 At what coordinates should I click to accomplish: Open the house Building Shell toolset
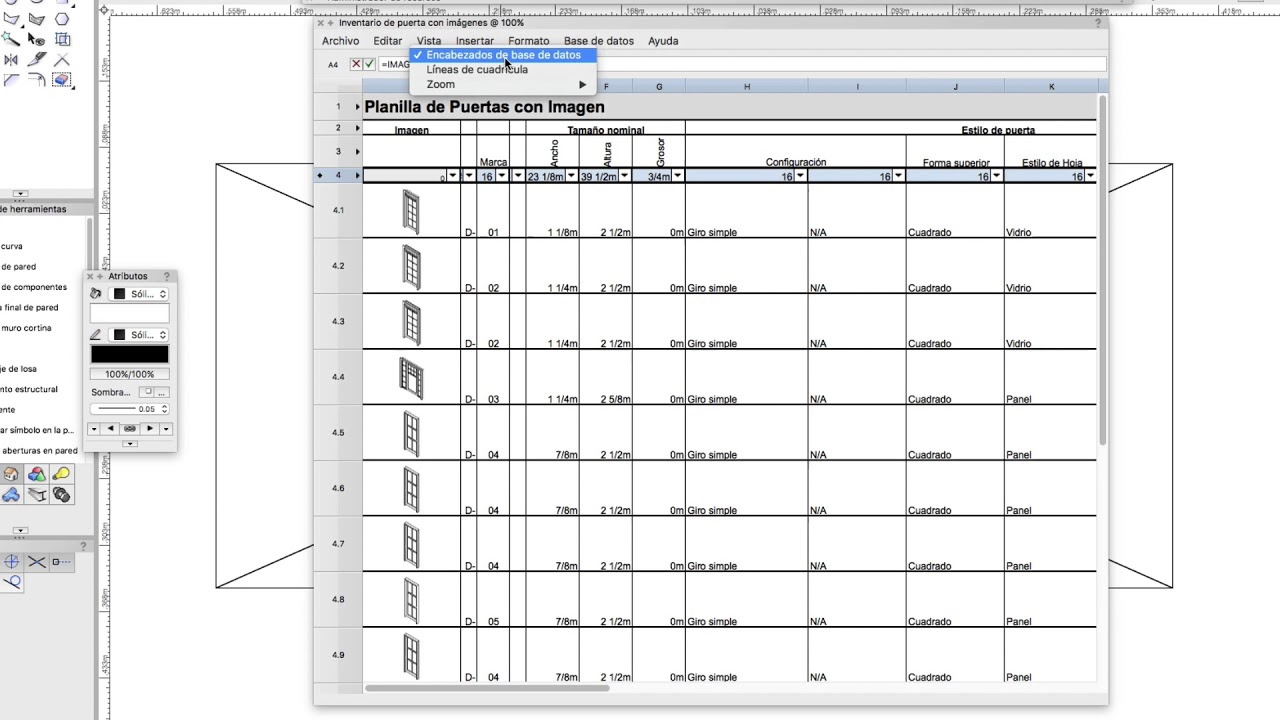pos(11,474)
